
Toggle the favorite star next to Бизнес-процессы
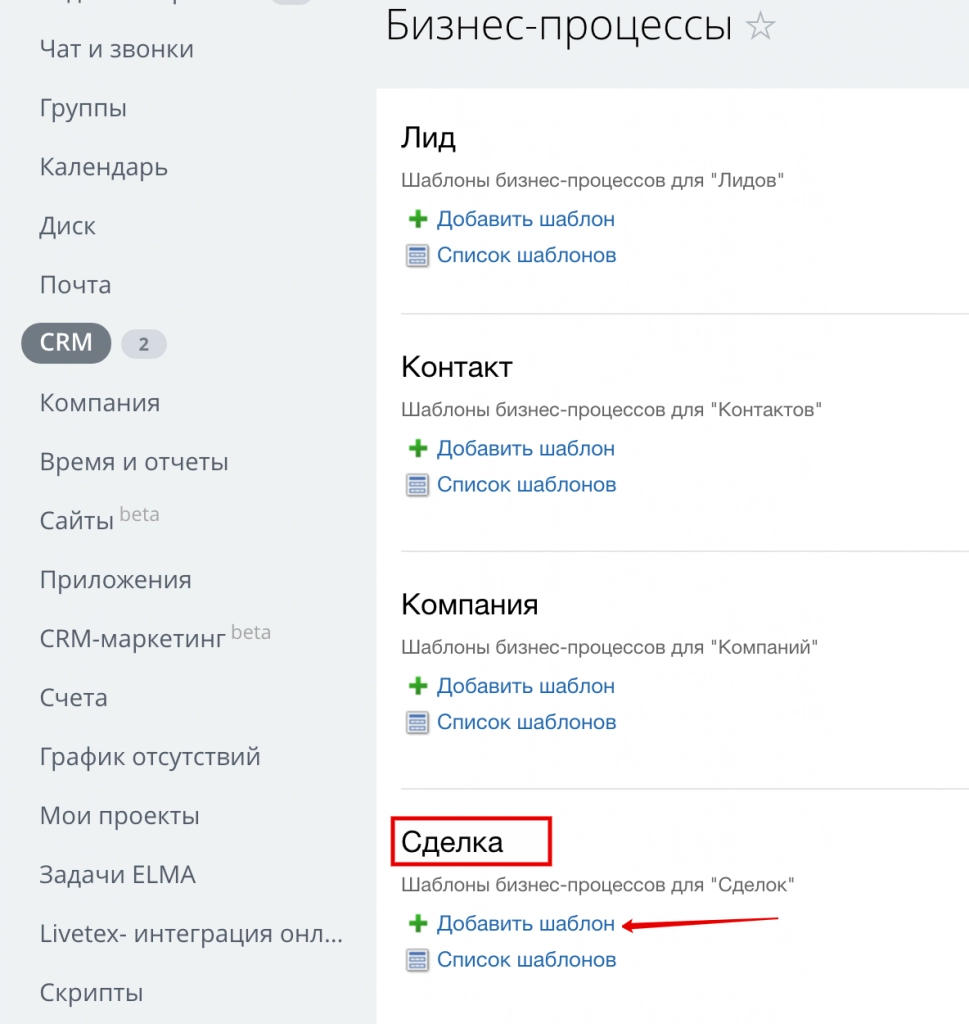tap(760, 26)
